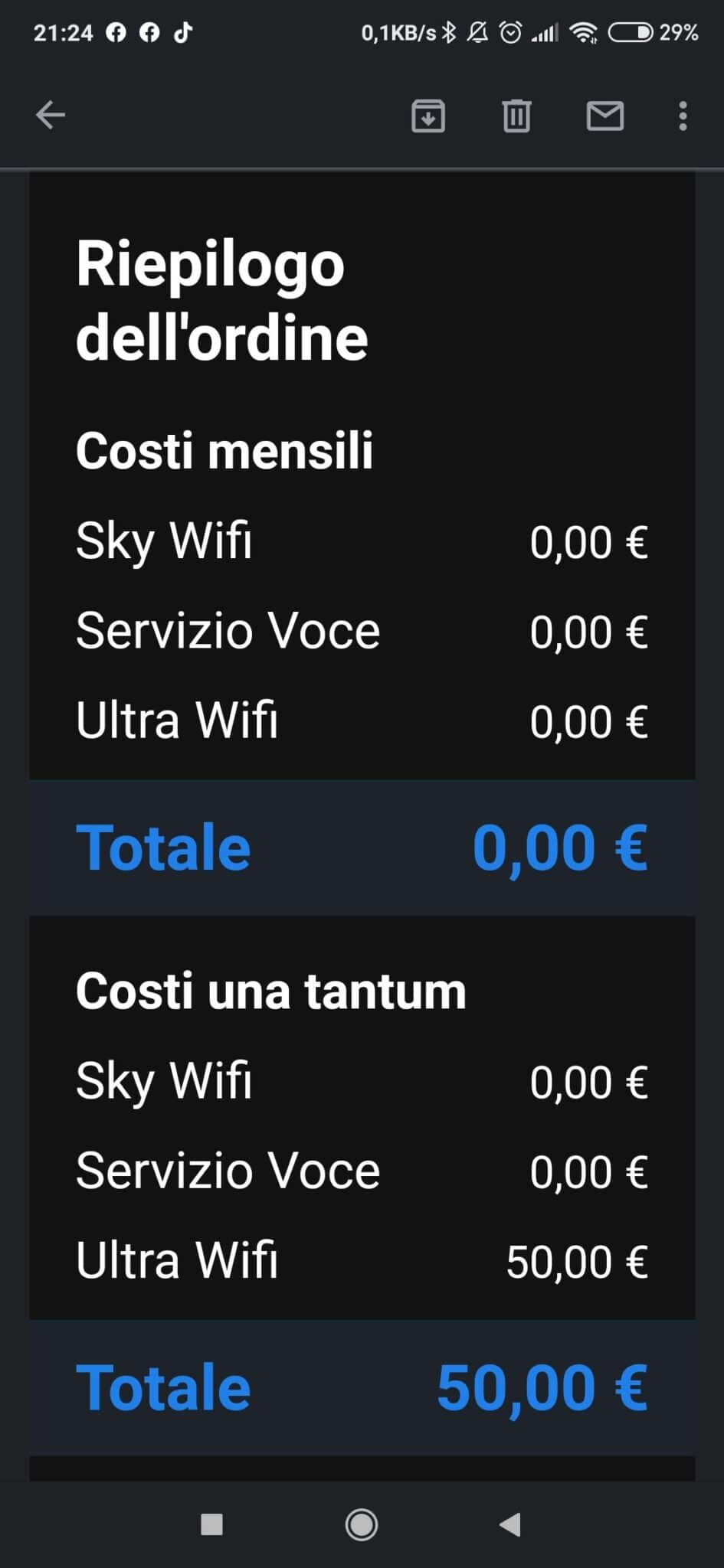Tap the battery indicator in status bar
Viewport: 724px width, 1568px height.
(631, 32)
